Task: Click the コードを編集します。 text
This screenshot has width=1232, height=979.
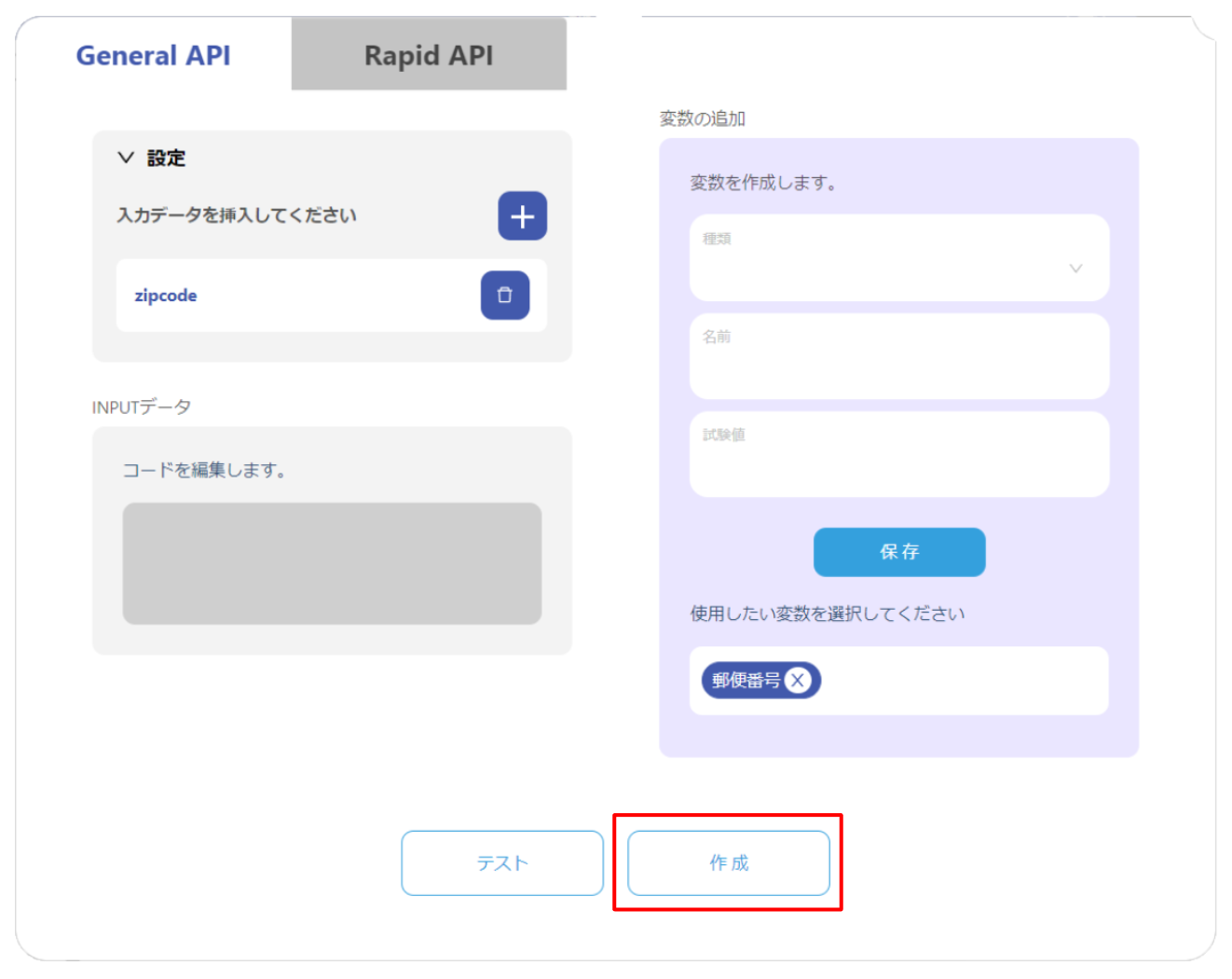Action: click(x=204, y=470)
